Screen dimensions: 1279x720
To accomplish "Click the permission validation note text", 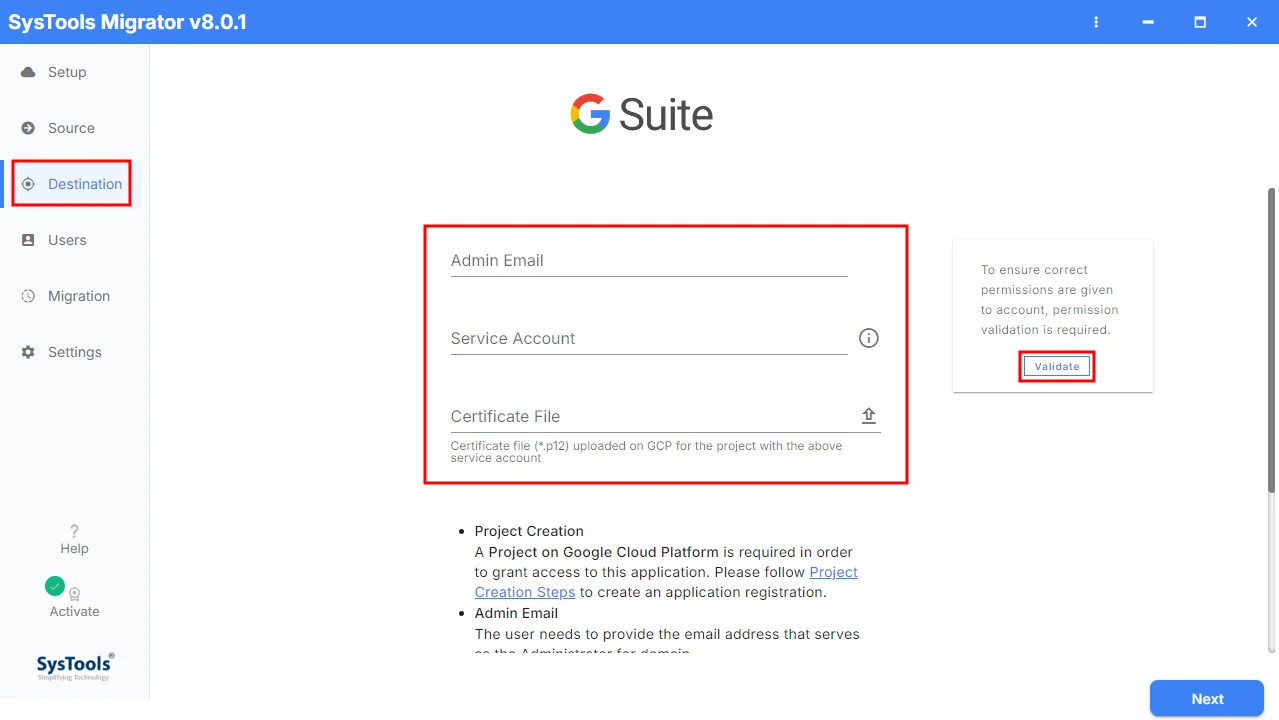I will click(1050, 300).
